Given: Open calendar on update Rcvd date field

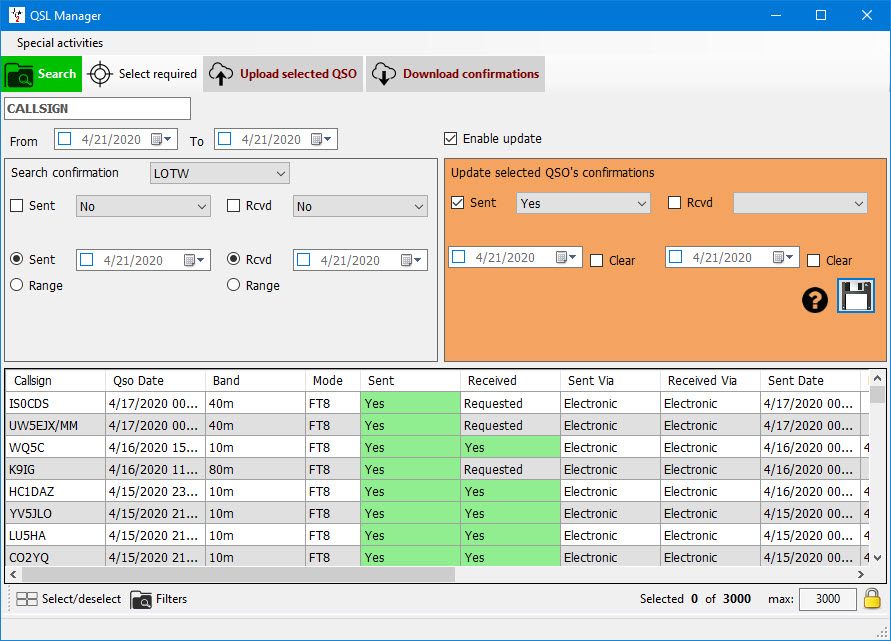Looking at the screenshot, I should 783,257.
